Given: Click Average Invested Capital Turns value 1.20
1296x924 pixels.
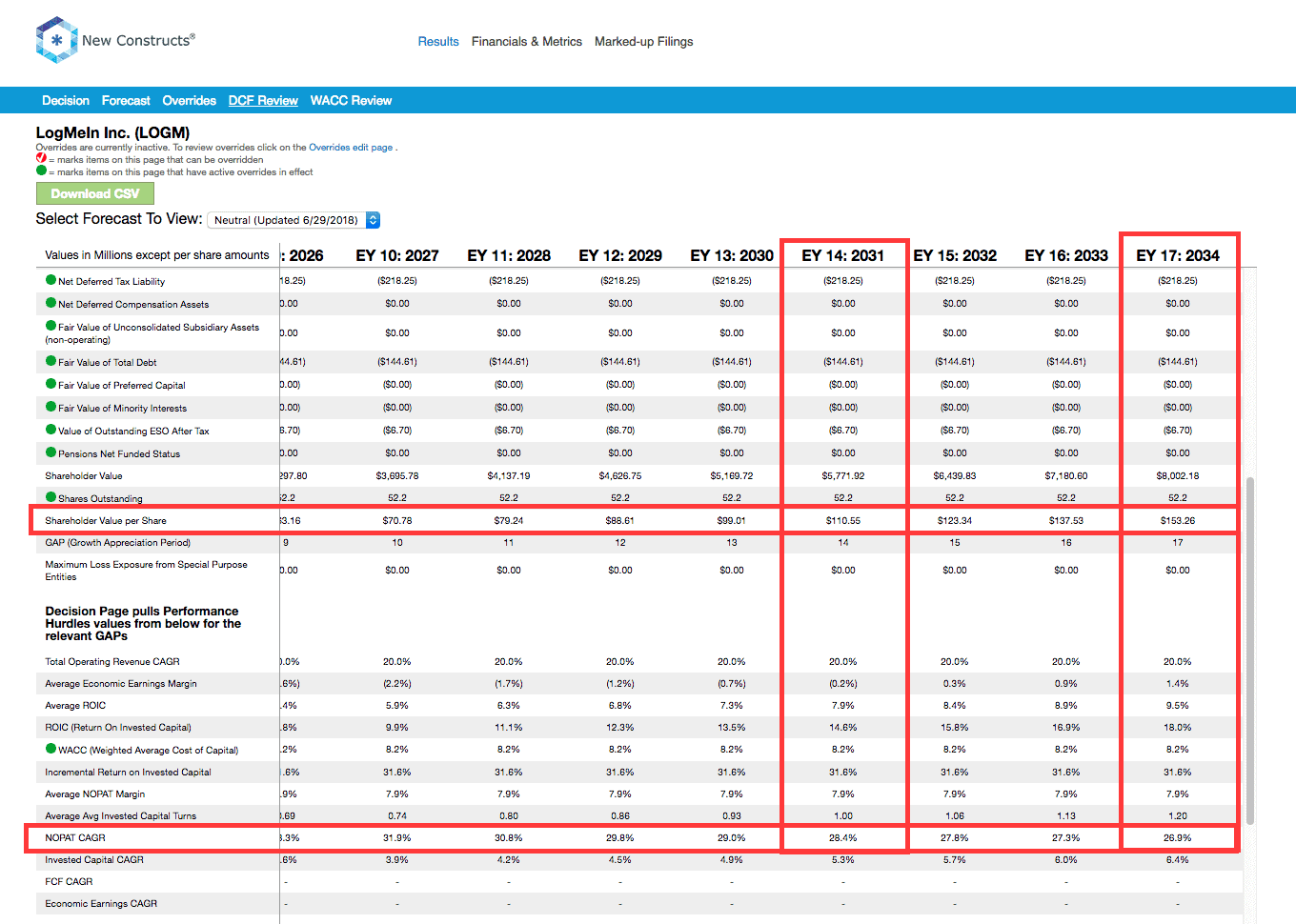Looking at the screenshot, I should tap(1178, 816).
